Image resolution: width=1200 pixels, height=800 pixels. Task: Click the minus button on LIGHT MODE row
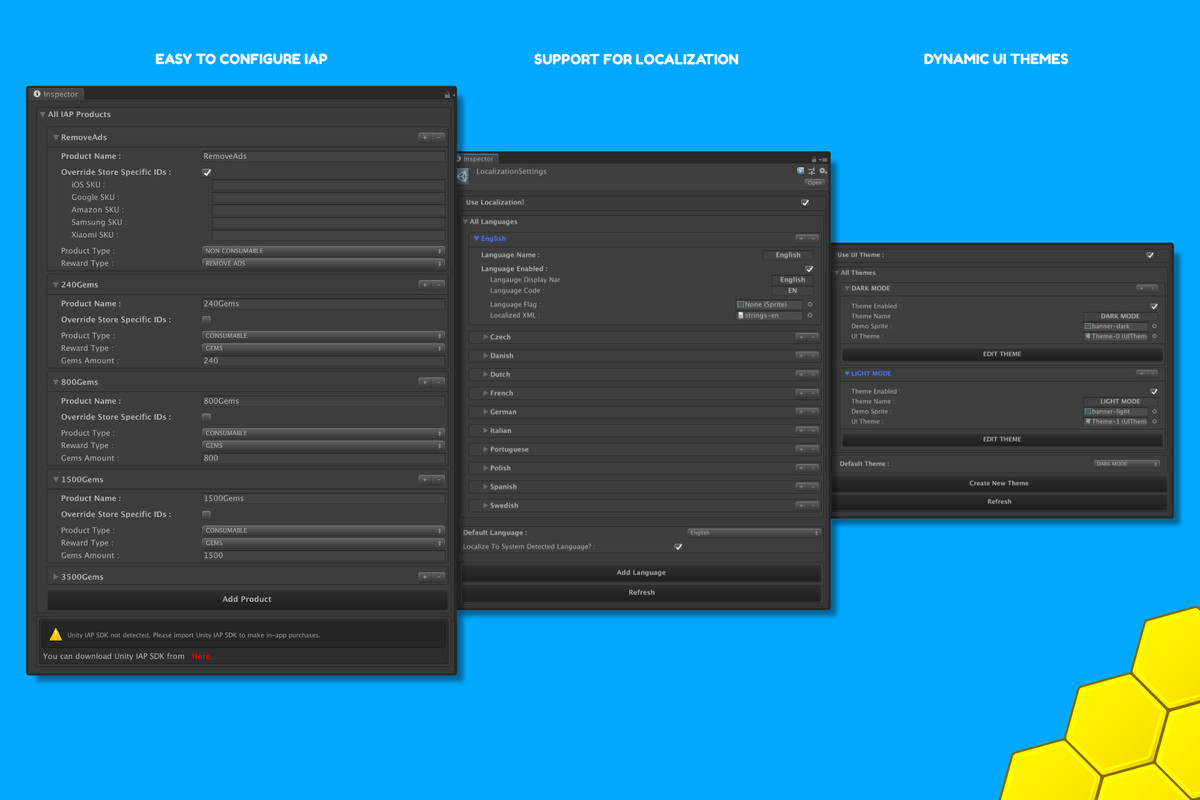click(1153, 373)
